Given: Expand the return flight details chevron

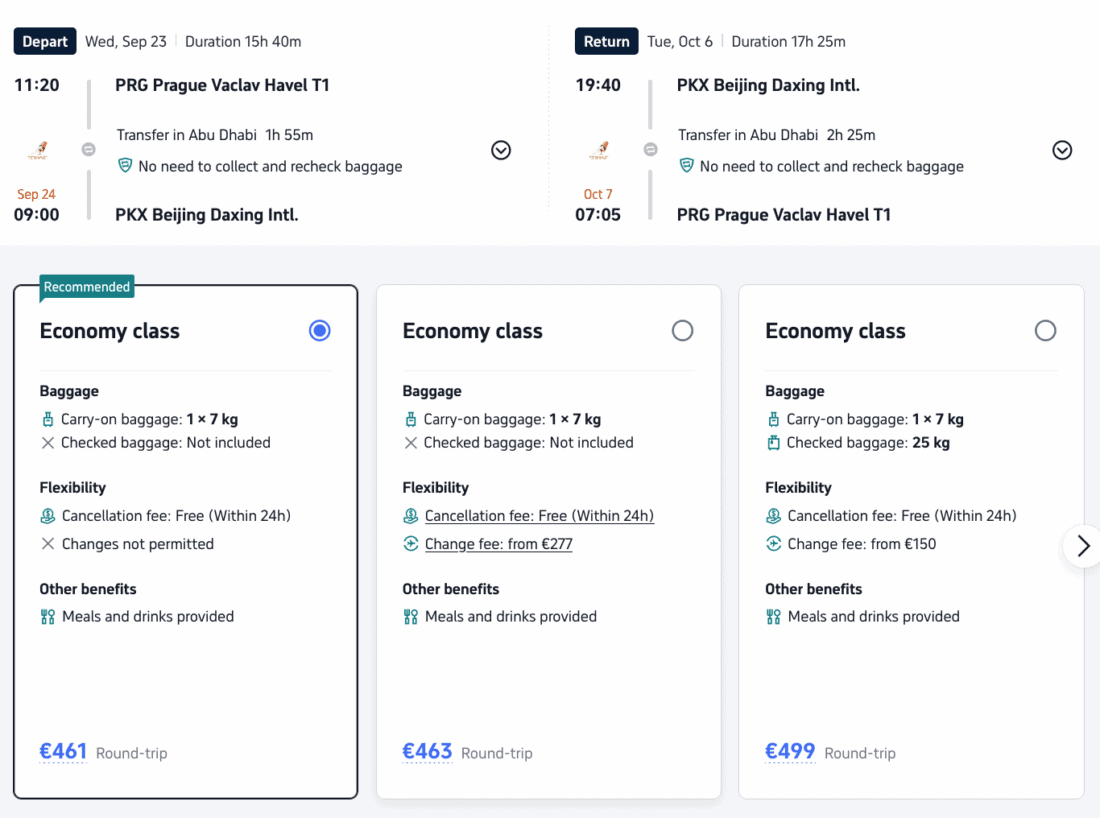Looking at the screenshot, I should [x=1062, y=150].
